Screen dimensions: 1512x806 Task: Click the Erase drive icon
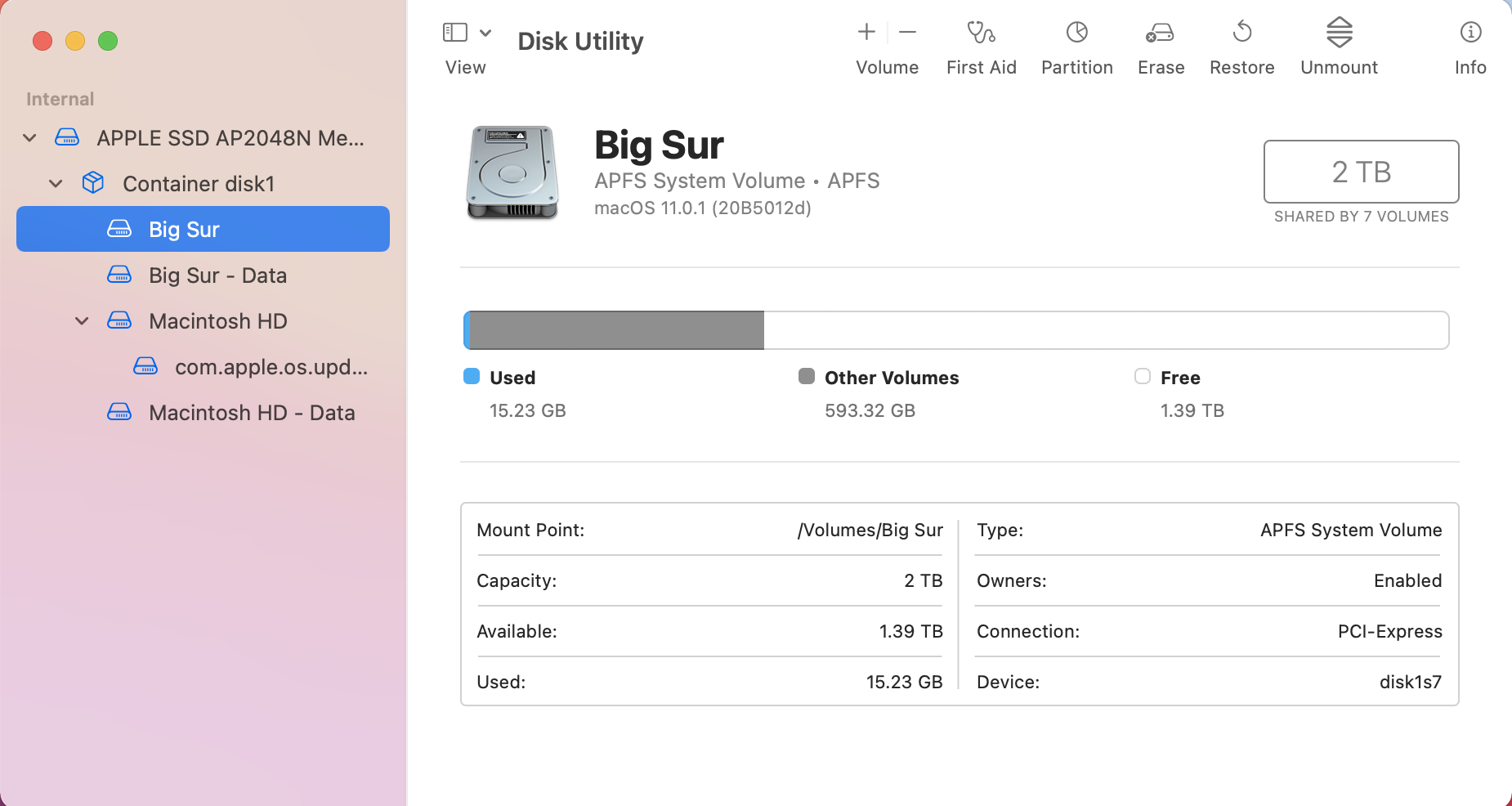click(1160, 32)
